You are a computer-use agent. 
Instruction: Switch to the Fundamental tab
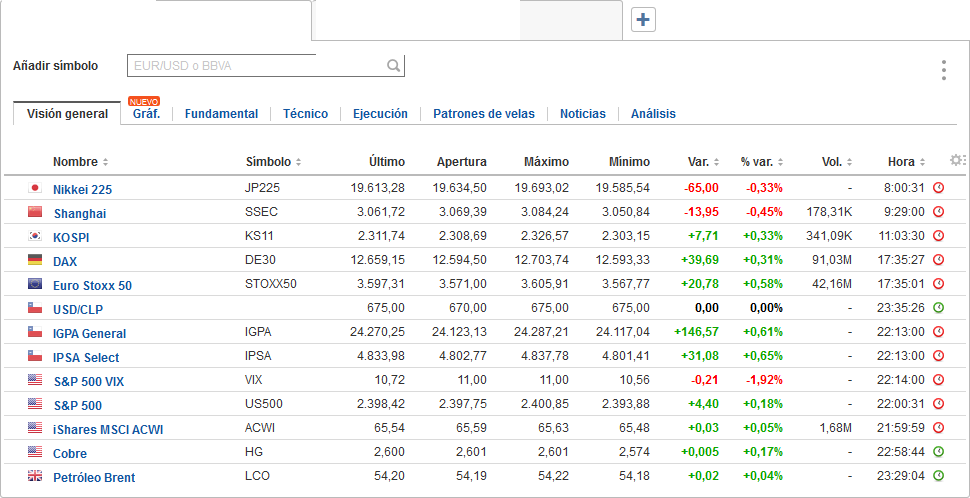(x=221, y=114)
